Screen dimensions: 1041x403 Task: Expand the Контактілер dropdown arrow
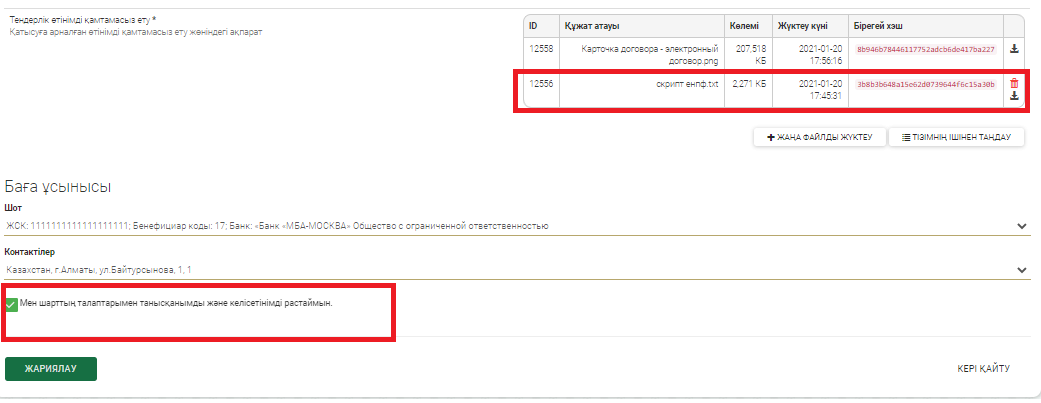point(1021,270)
